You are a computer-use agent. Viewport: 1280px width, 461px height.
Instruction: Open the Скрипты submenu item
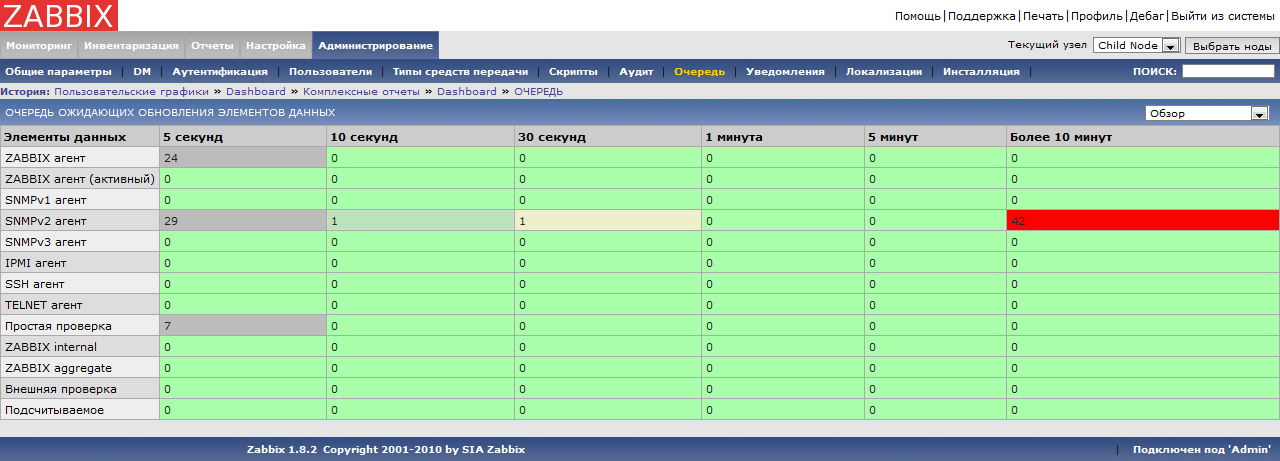point(573,72)
